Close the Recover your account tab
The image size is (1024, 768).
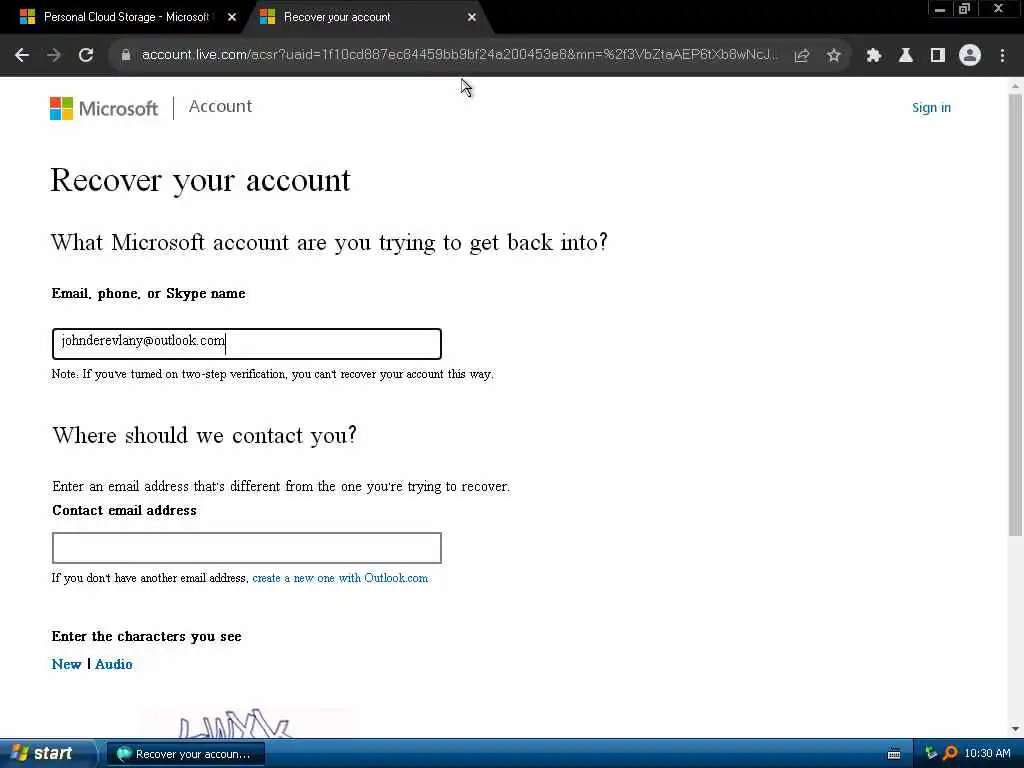pos(472,17)
